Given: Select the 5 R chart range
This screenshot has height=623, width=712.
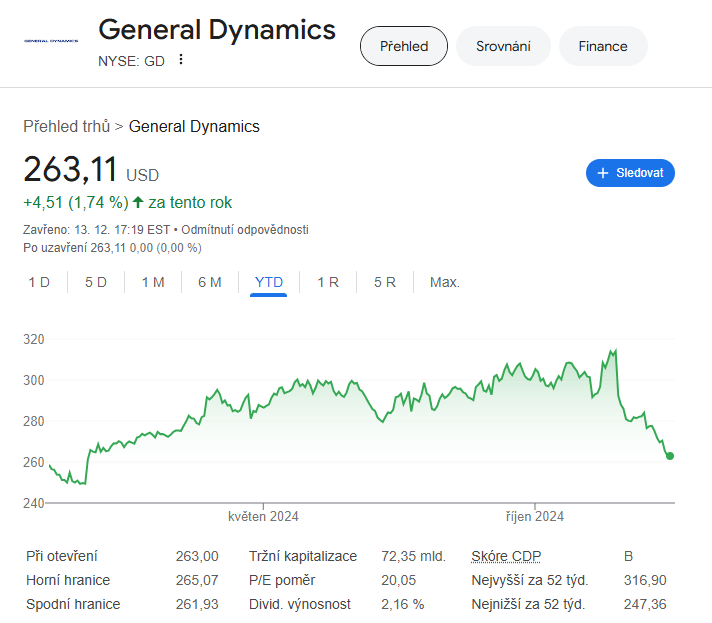Looking at the screenshot, I should point(385,282).
